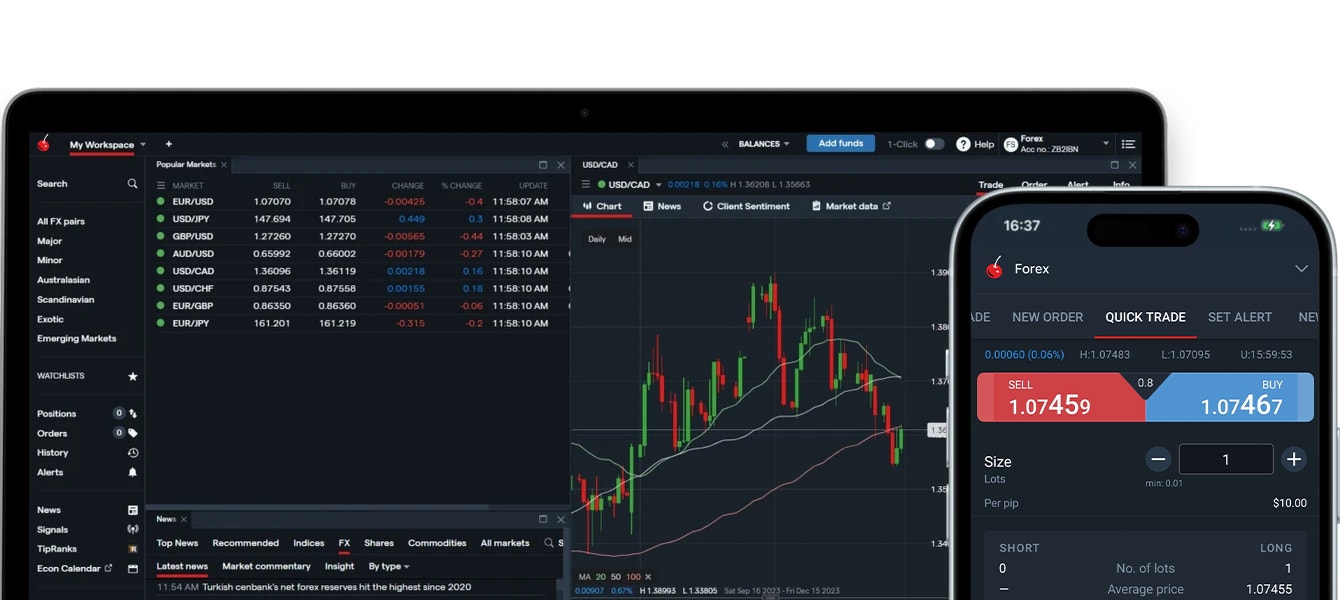Viewport: 1340px width, 600px height.
Task: Expand the My Workspace dropdown
Action: coord(143,145)
